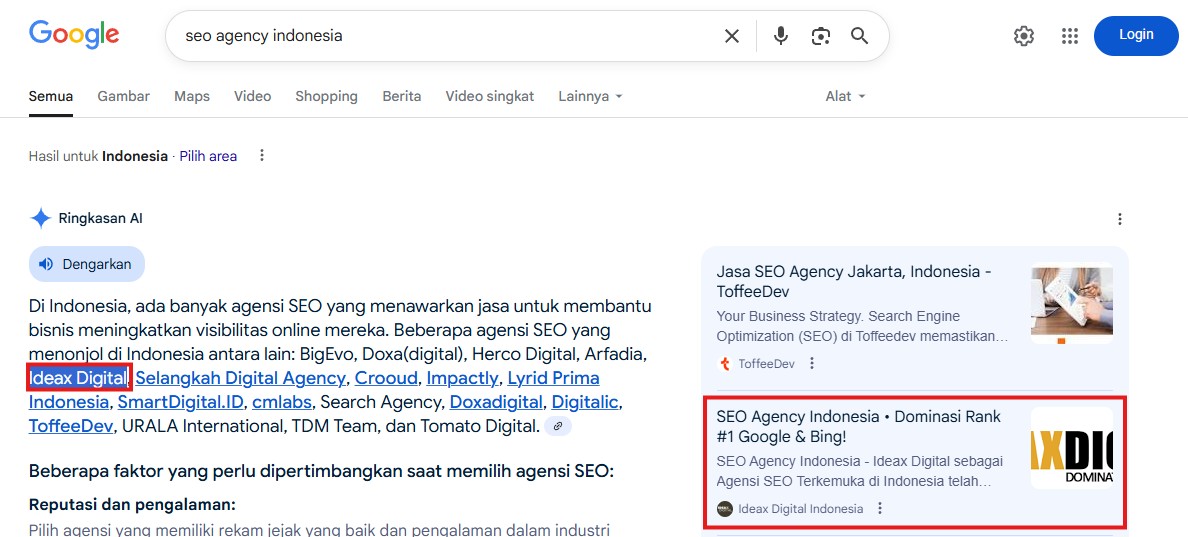The image size is (1188, 537).
Task: Click the Ideax Digital Indonesia favicon
Action: click(725, 509)
